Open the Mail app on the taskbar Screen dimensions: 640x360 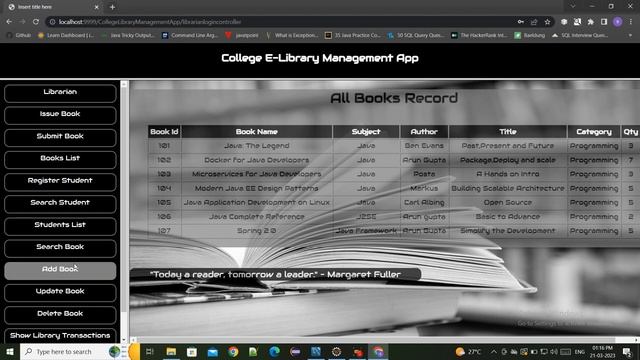pyautogui.click(x=213, y=351)
